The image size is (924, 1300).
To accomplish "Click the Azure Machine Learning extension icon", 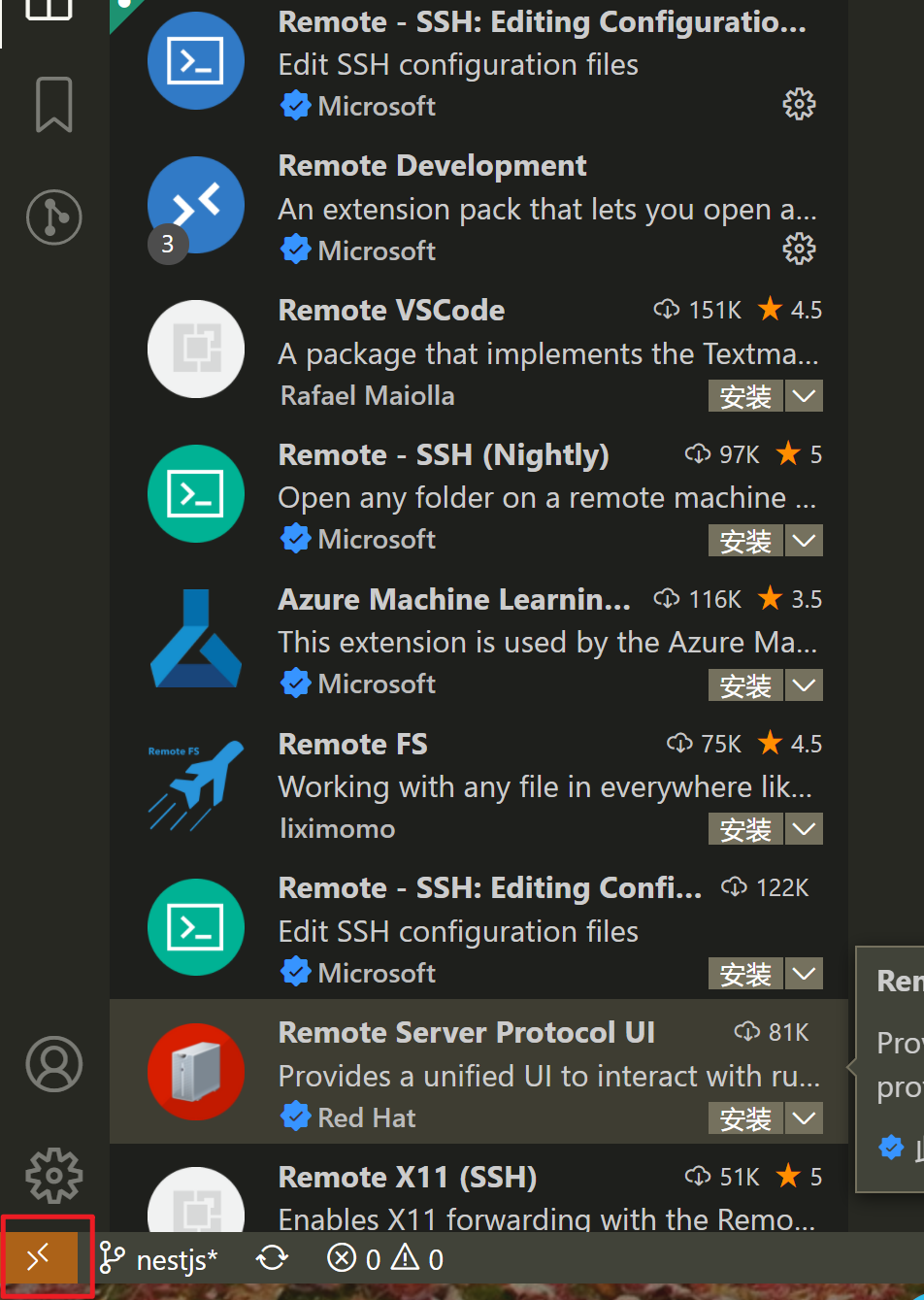I will (196, 639).
